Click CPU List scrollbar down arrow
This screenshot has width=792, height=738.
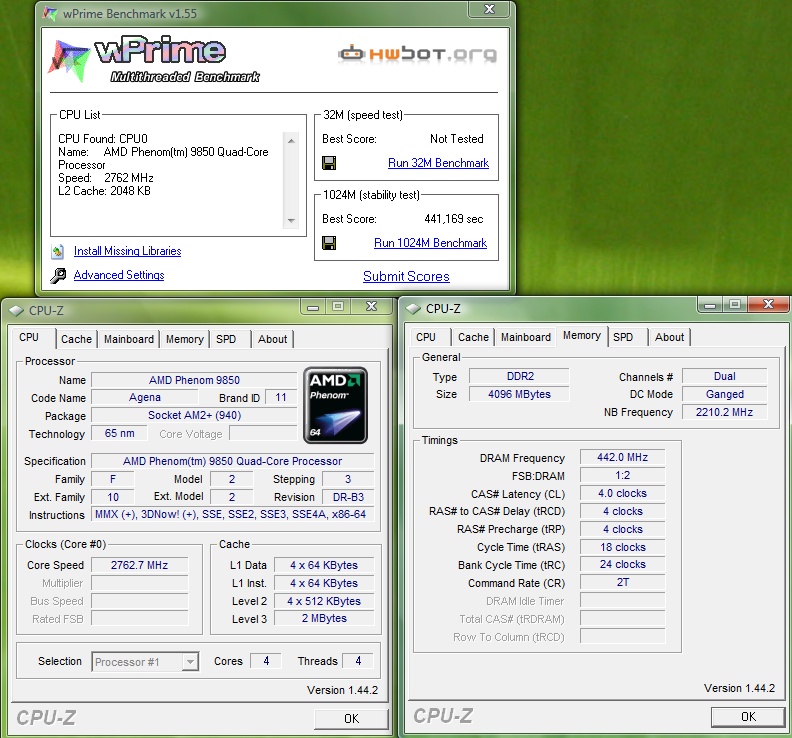pyautogui.click(x=291, y=220)
